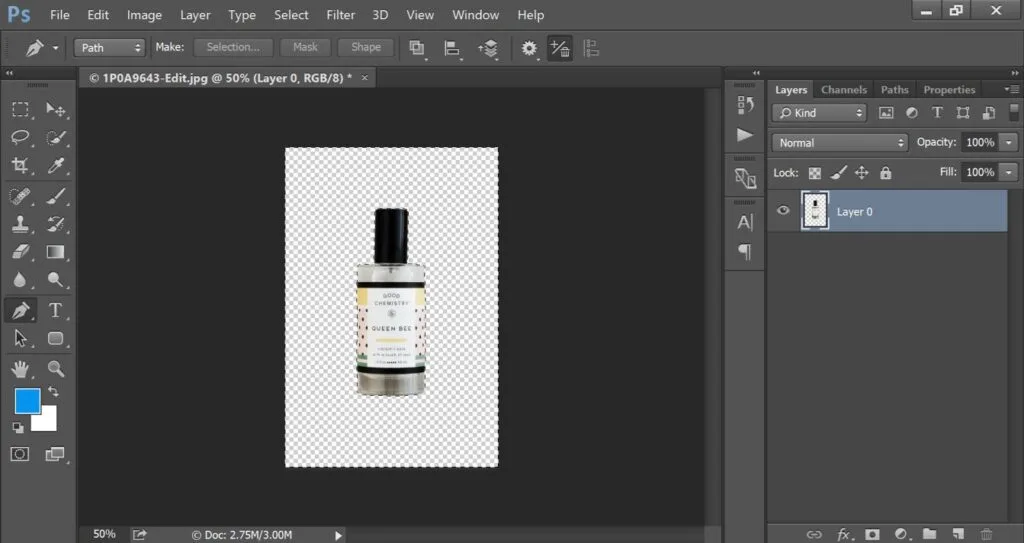1024x543 pixels.
Task: Open the Path mode dropdown
Action: (x=110, y=47)
